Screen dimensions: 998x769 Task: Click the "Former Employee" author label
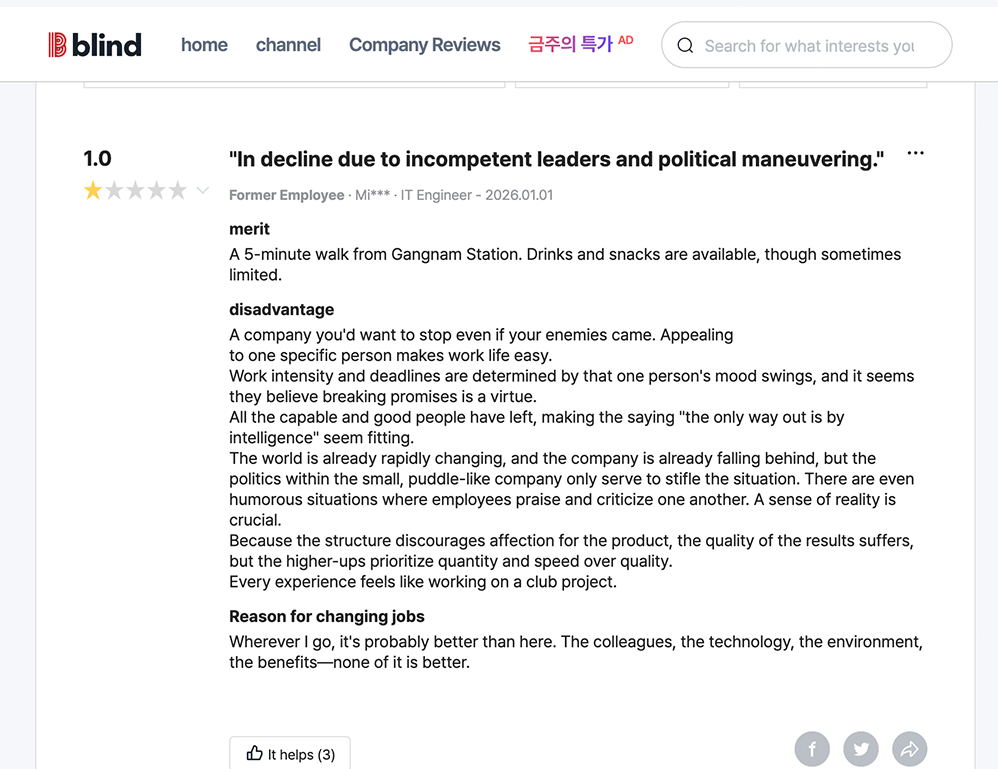286,195
